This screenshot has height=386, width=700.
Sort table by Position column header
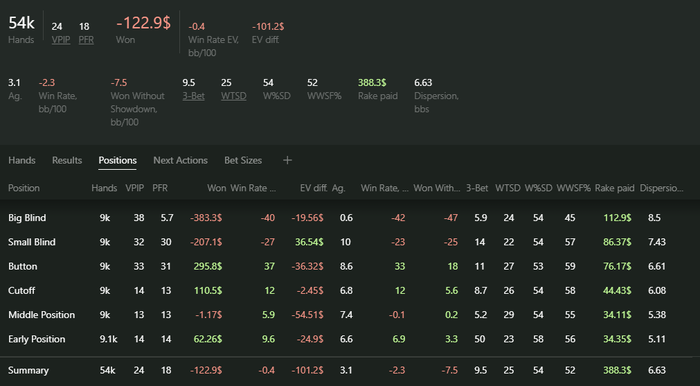24,188
